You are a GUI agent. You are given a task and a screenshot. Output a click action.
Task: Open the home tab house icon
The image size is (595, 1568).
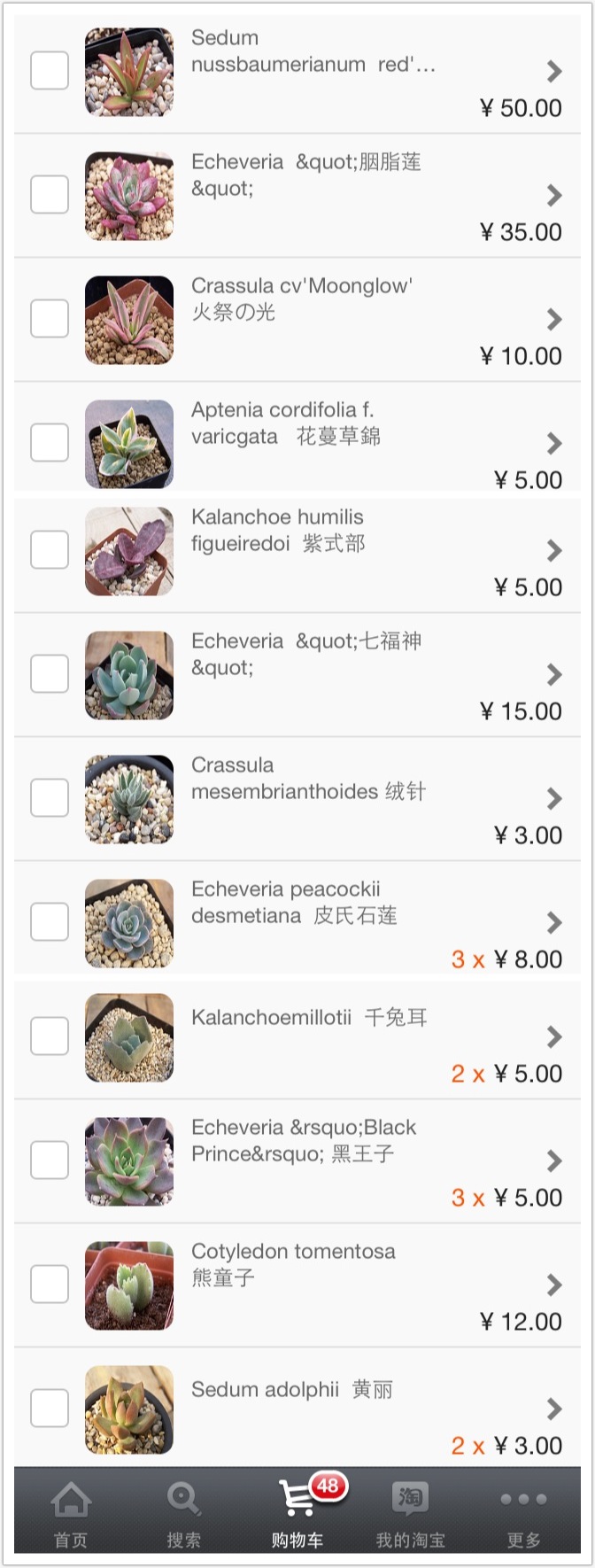pos(71,1499)
